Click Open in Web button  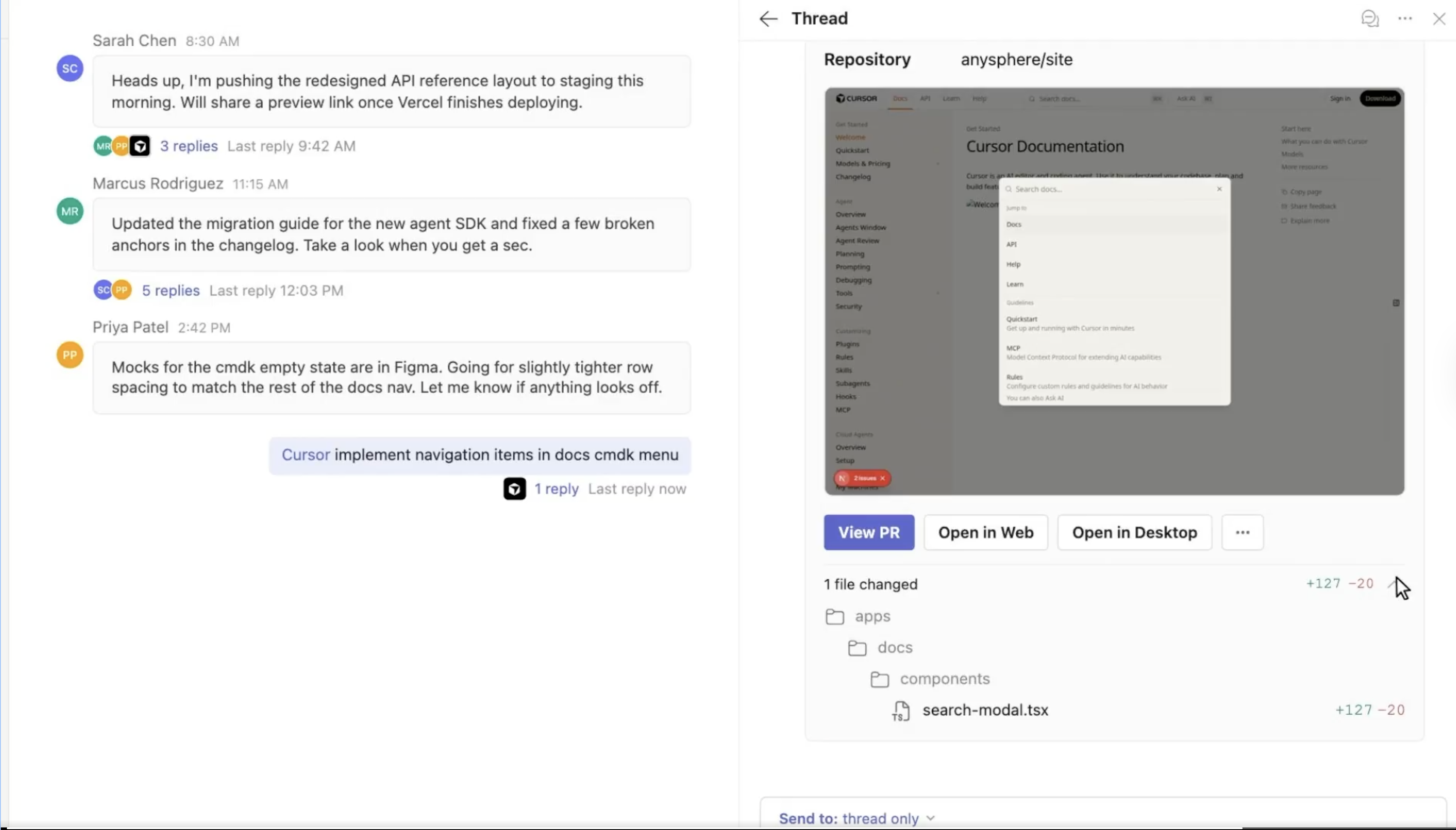coord(985,532)
